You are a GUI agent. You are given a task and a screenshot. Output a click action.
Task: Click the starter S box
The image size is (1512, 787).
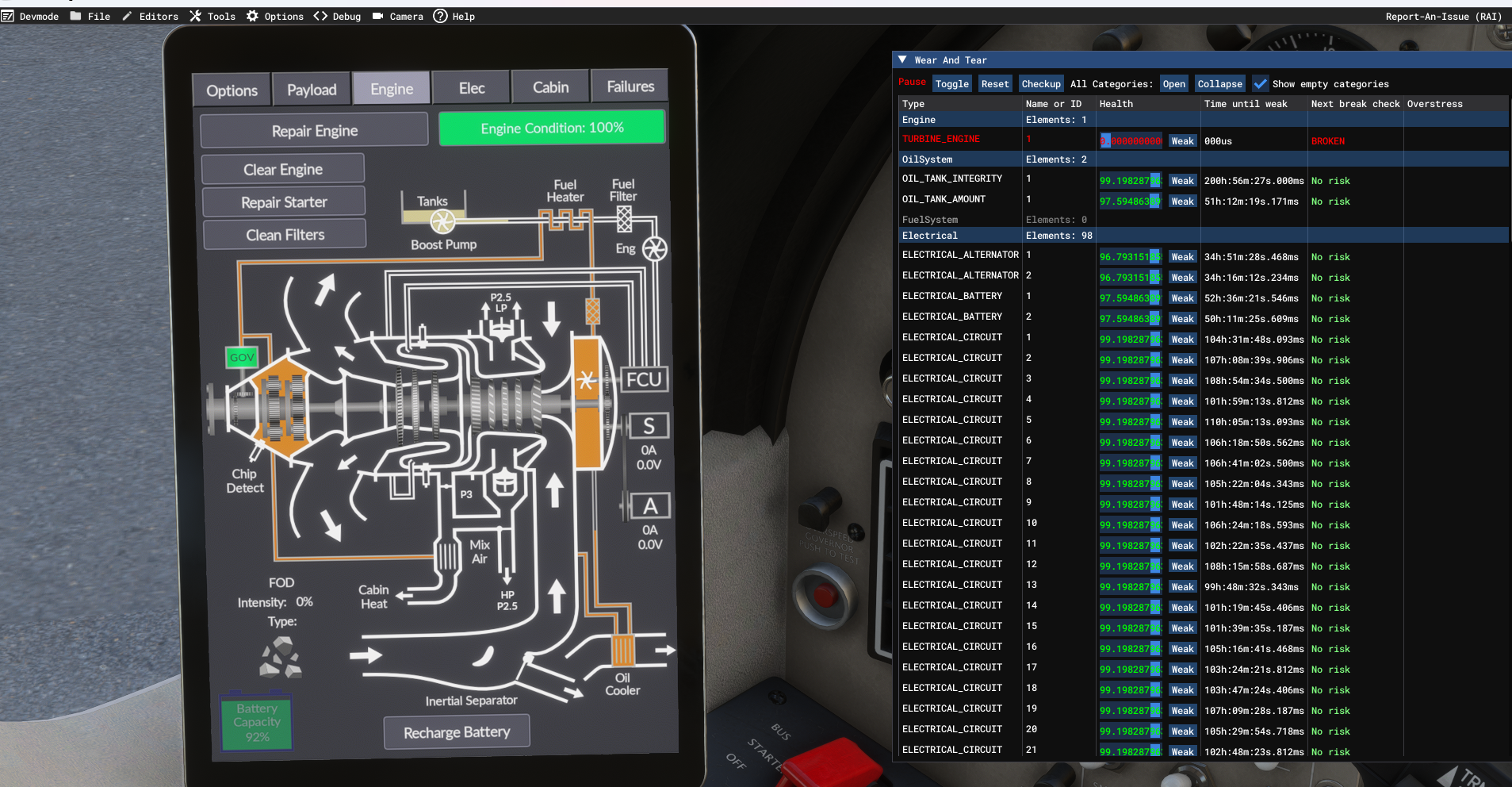click(x=649, y=426)
